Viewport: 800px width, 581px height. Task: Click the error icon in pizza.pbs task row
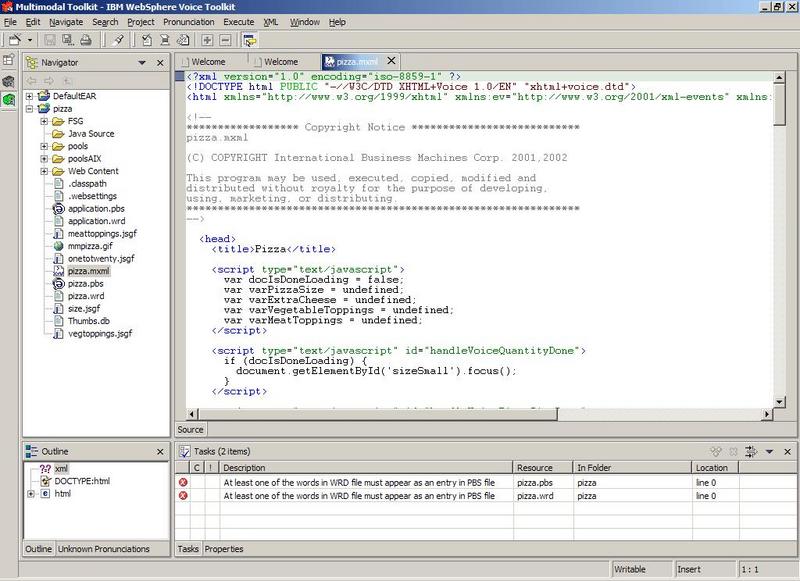pyautogui.click(x=183, y=482)
